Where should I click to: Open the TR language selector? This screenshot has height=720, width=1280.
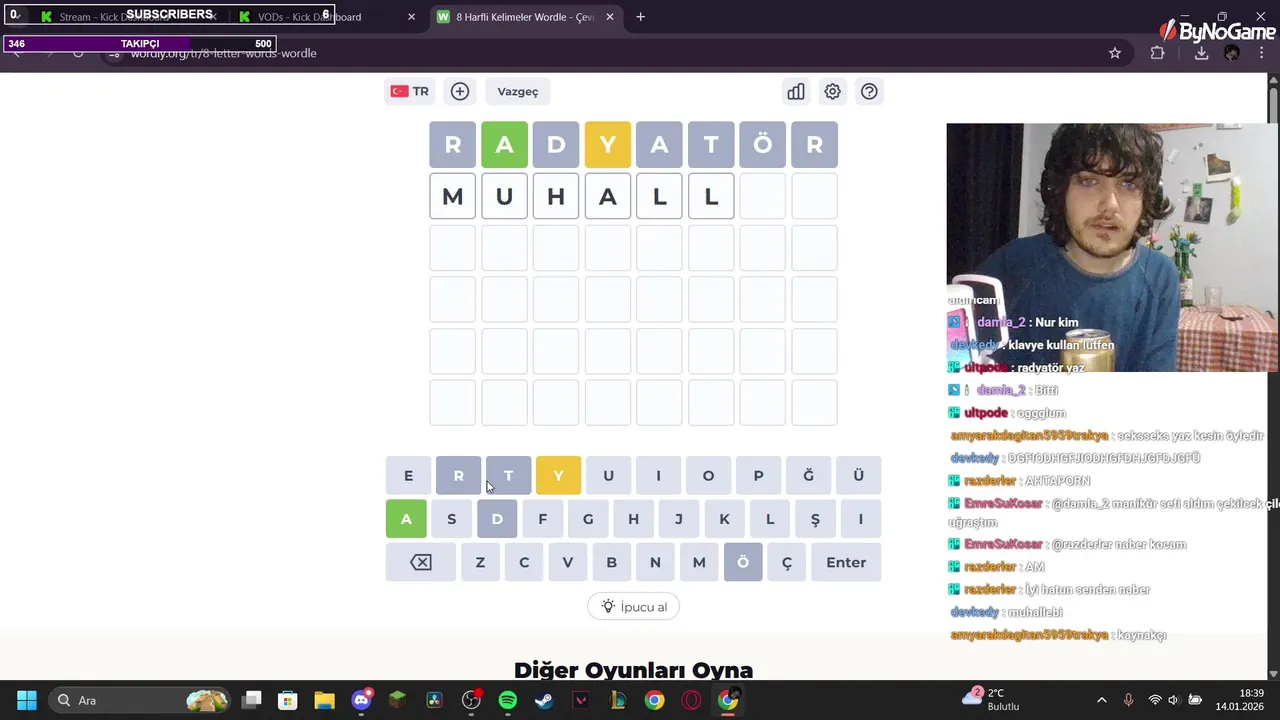tap(410, 91)
